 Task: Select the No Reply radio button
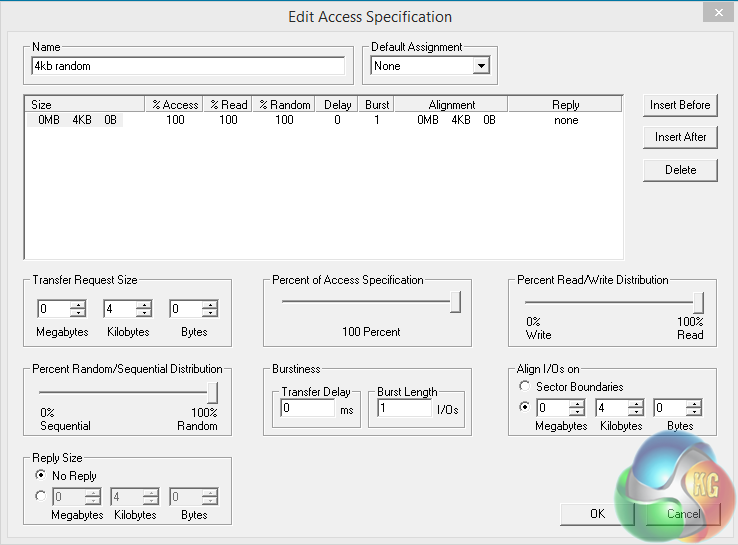pos(40,475)
